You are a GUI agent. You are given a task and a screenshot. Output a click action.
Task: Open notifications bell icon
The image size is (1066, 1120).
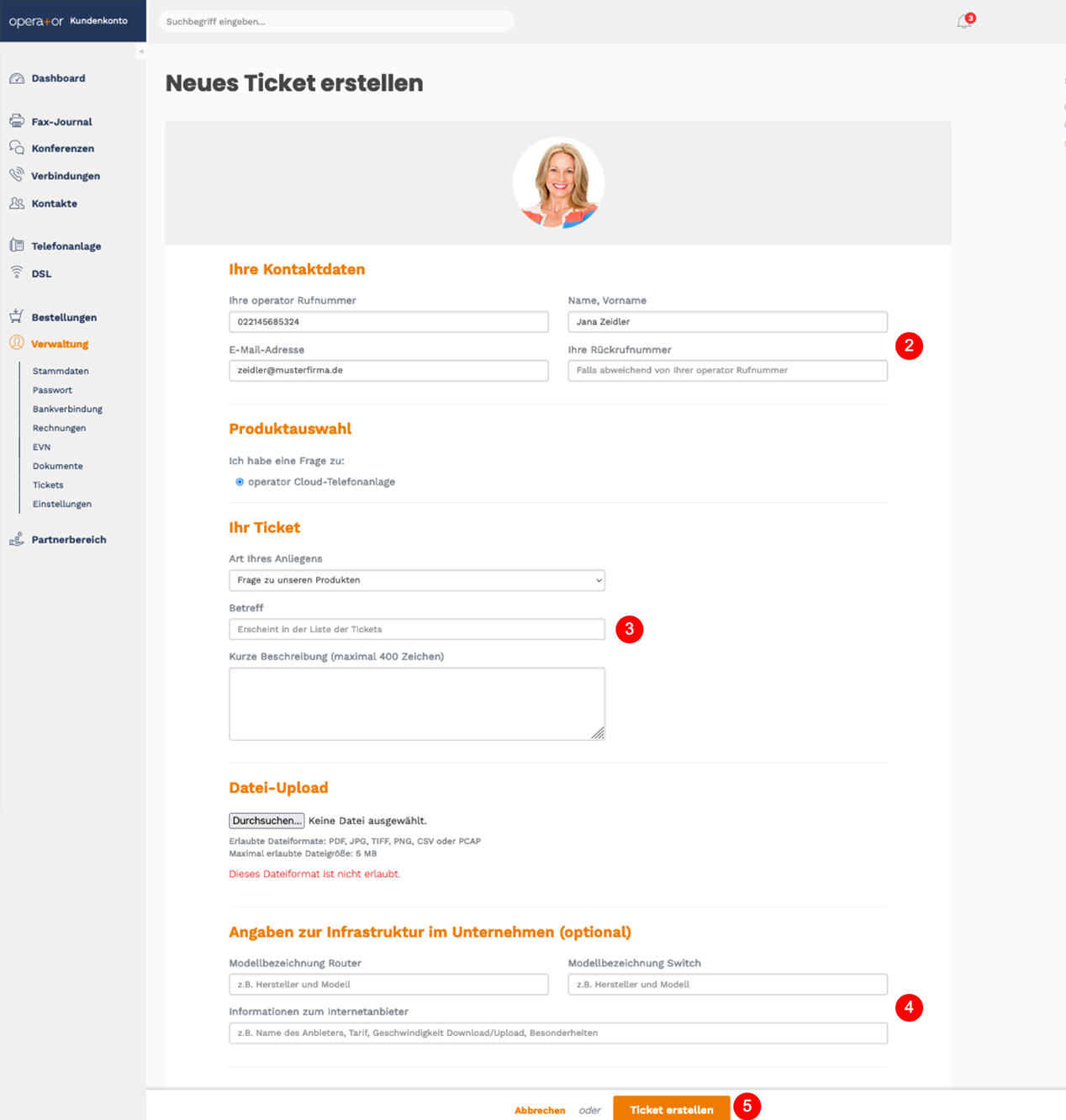[964, 22]
